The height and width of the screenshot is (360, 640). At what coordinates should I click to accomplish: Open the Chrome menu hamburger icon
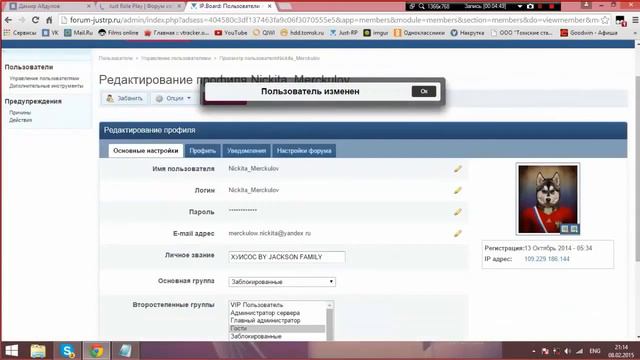(x=635, y=20)
